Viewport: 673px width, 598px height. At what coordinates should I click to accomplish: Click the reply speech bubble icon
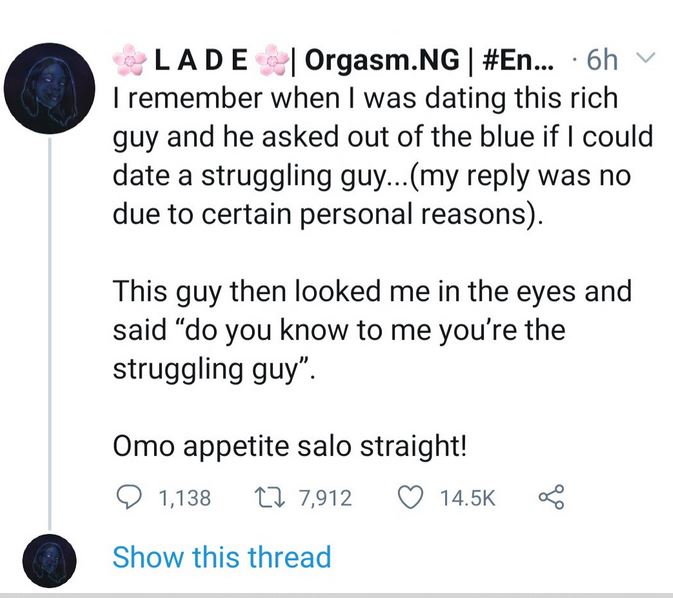tap(128, 497)
